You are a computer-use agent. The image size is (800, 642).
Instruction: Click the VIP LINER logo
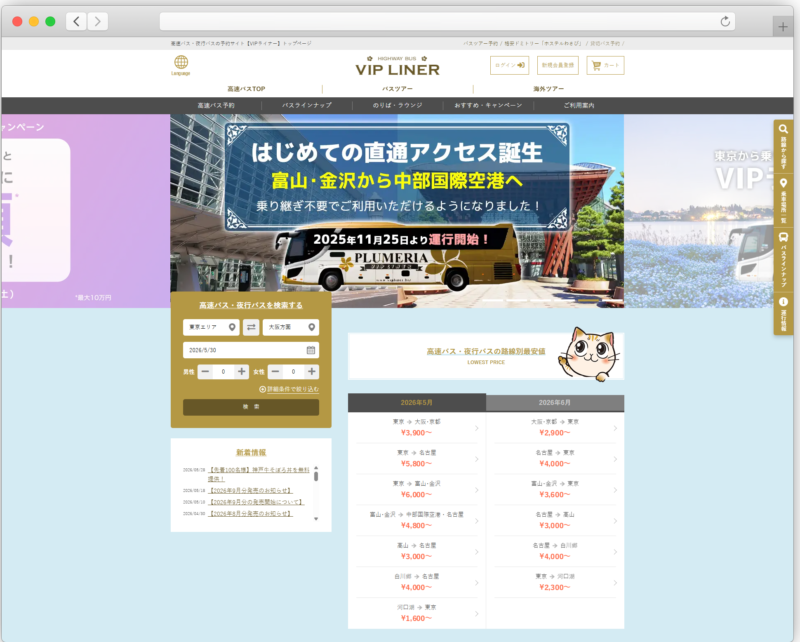pos(397,66)
